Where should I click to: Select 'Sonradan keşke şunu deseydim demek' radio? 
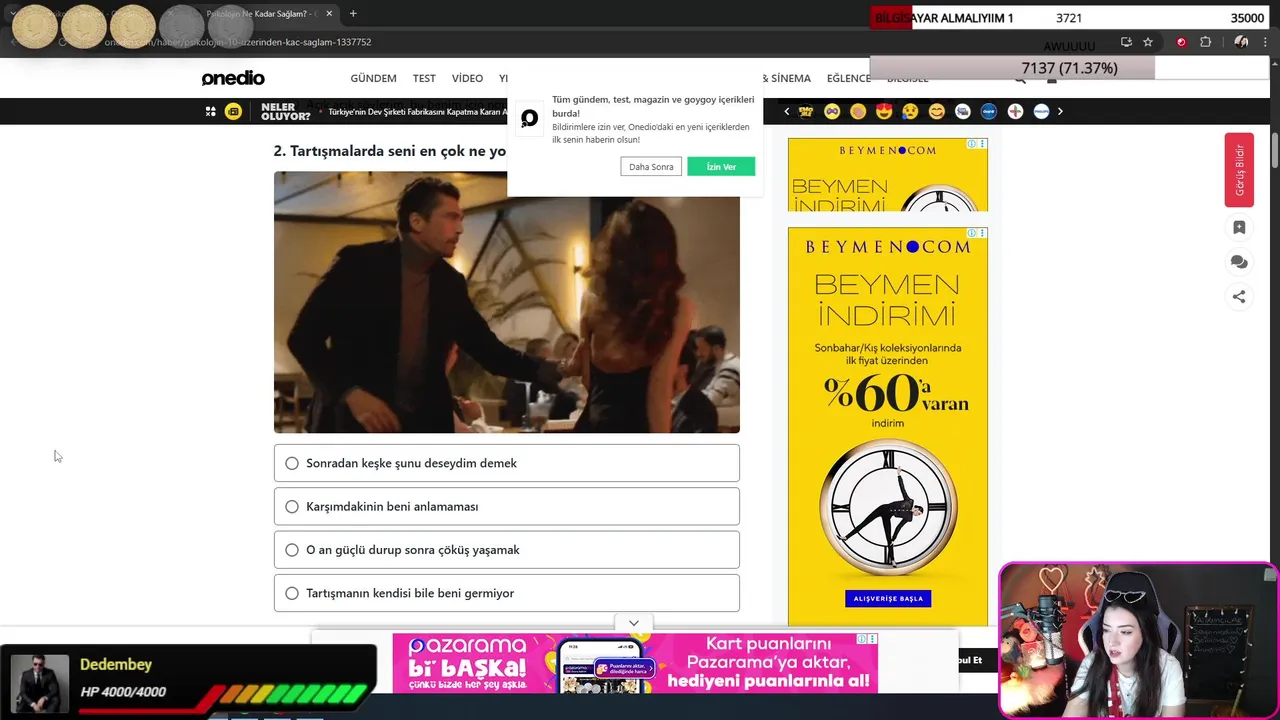(x=292, y=463)
